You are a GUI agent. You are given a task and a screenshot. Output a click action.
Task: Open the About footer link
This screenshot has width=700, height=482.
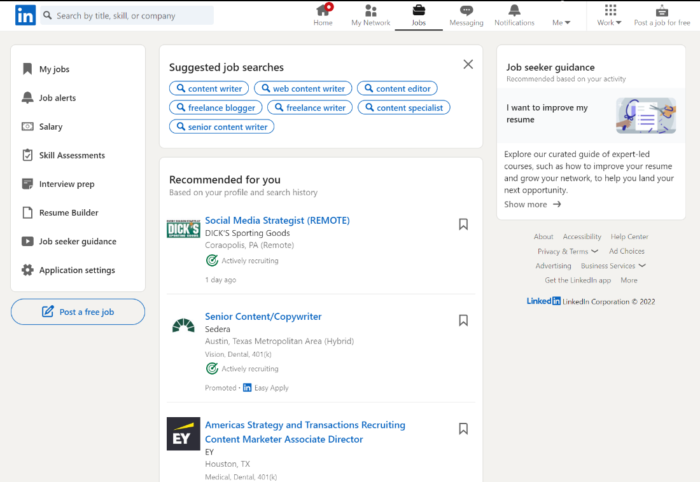coord(543,237)
